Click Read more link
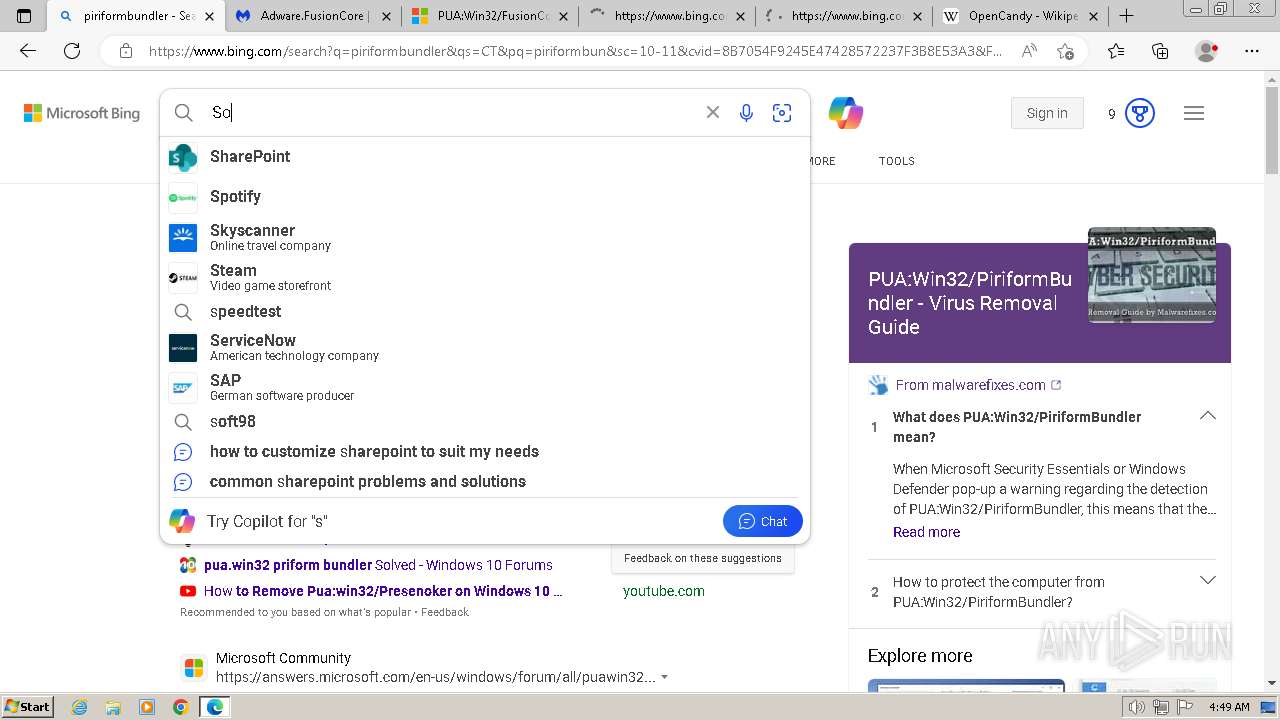 point(926,532)
